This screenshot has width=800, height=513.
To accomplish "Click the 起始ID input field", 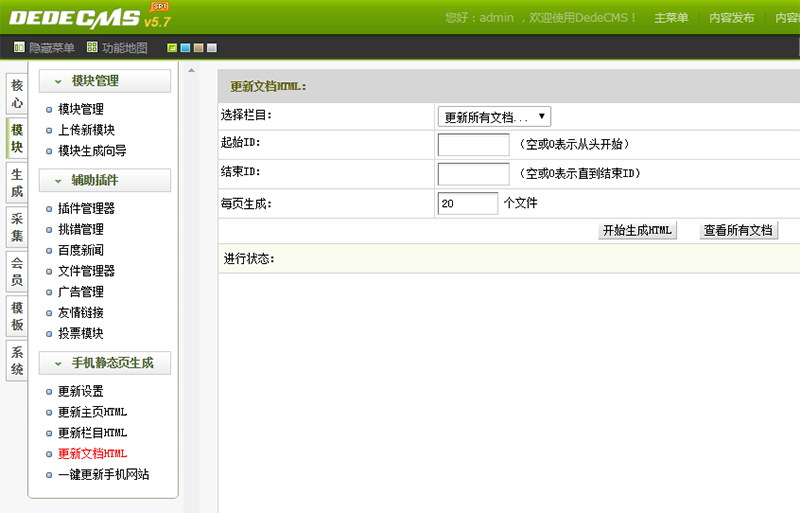I will coord(473,145).
